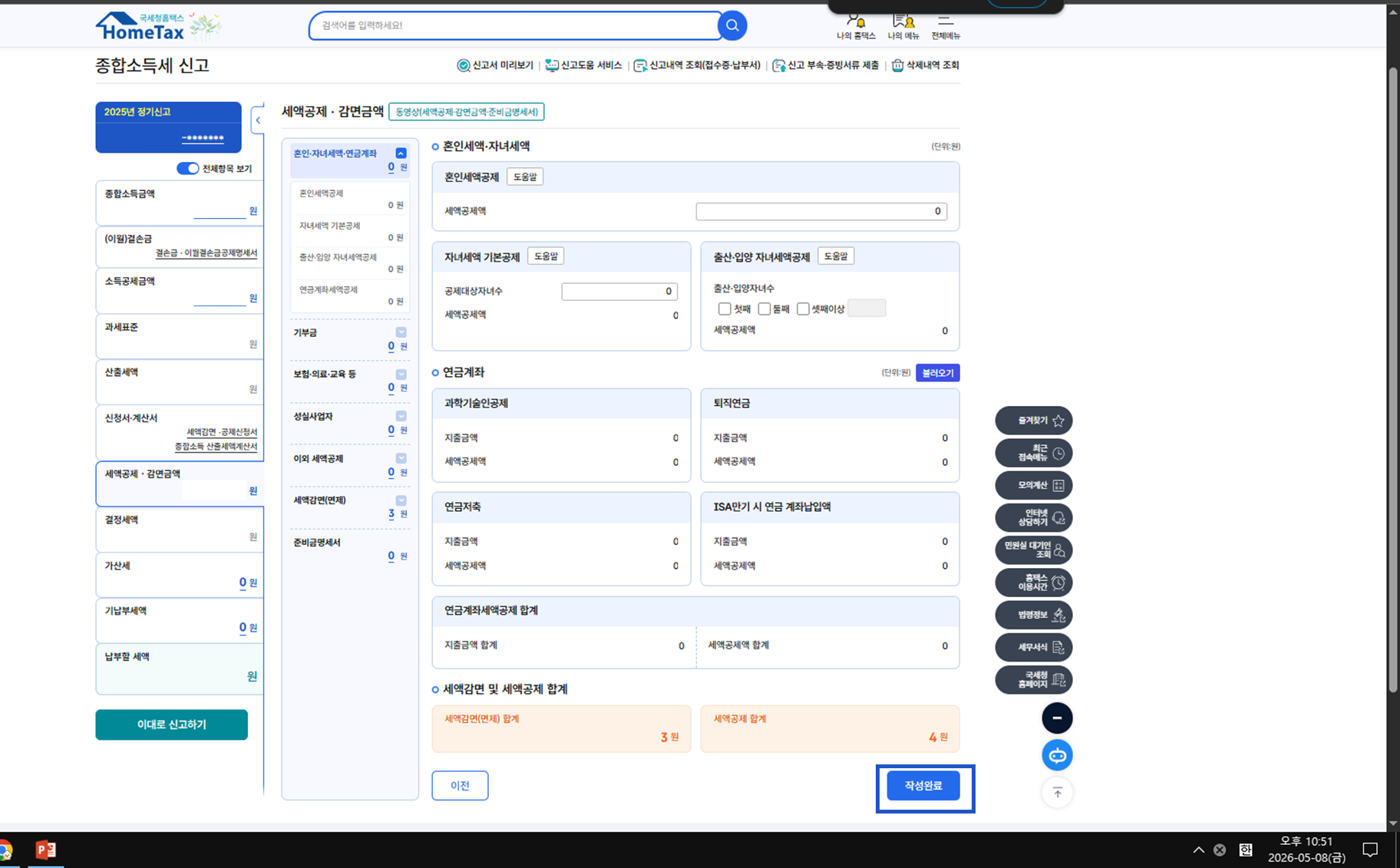Check the 둘째 checkbox
Screen dimensions: 1400x868
pos(764,309)
